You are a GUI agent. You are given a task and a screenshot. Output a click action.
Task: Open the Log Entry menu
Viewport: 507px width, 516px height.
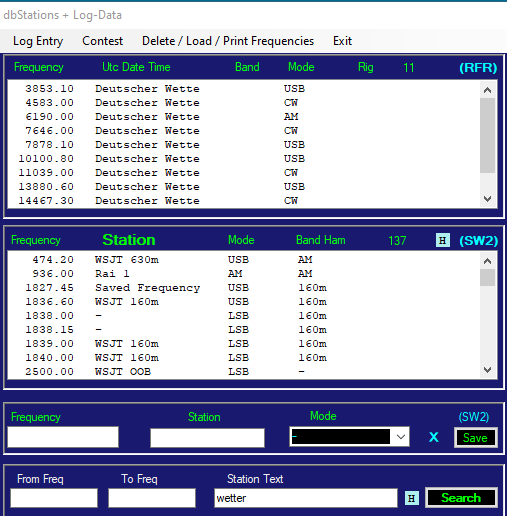pos(38,41)
